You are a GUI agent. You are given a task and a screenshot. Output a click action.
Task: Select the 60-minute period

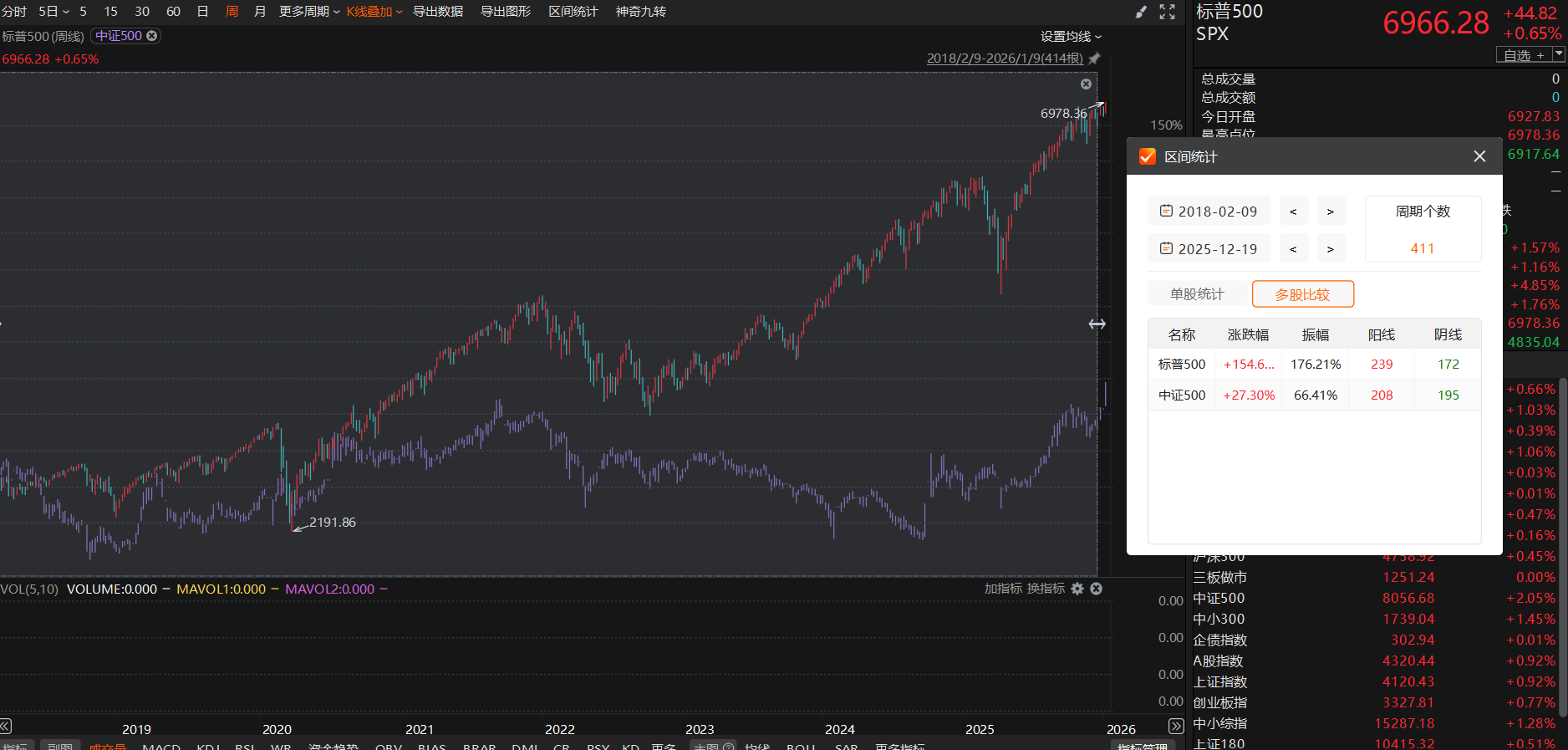click(x=173, y=12)
